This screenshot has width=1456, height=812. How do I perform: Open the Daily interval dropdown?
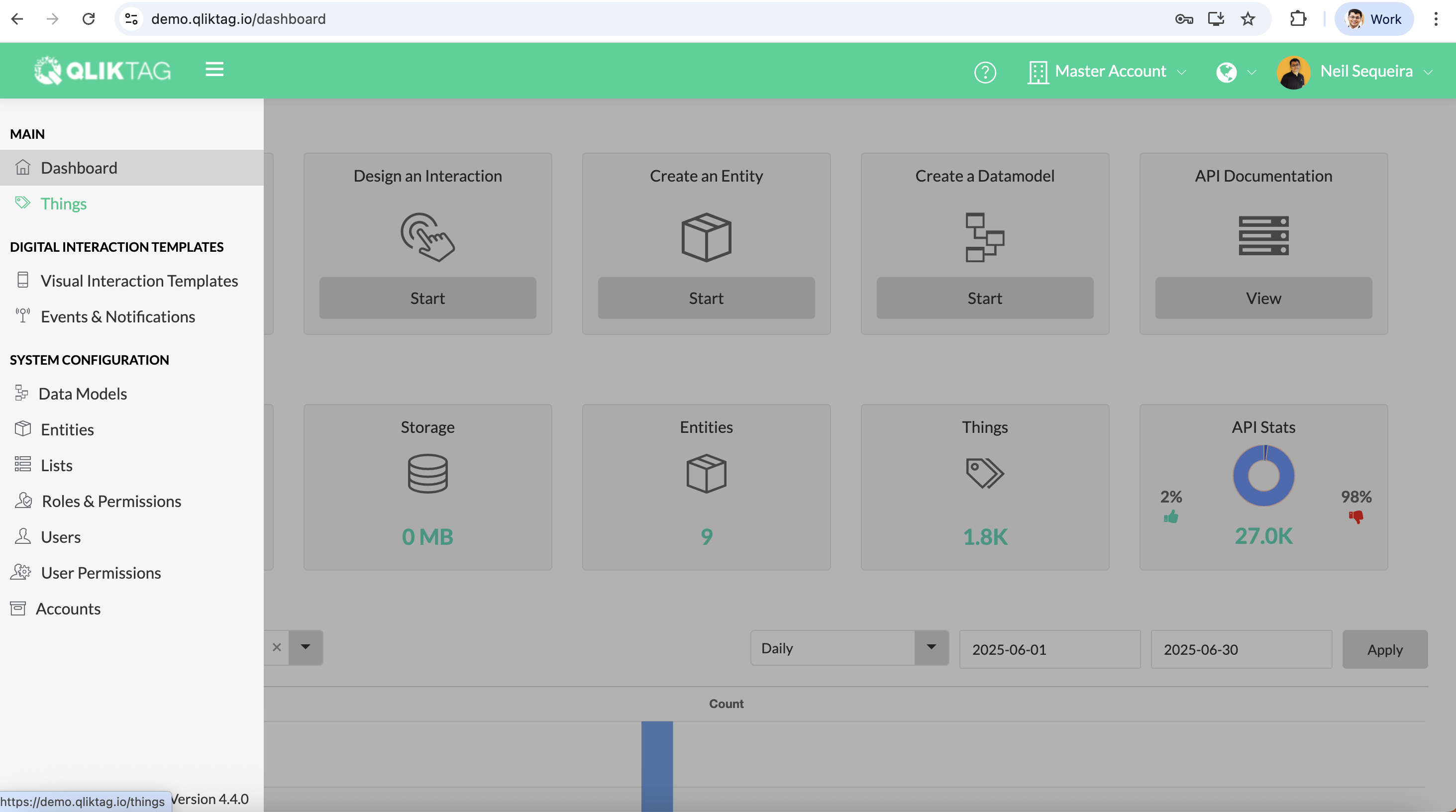(848, 648)
